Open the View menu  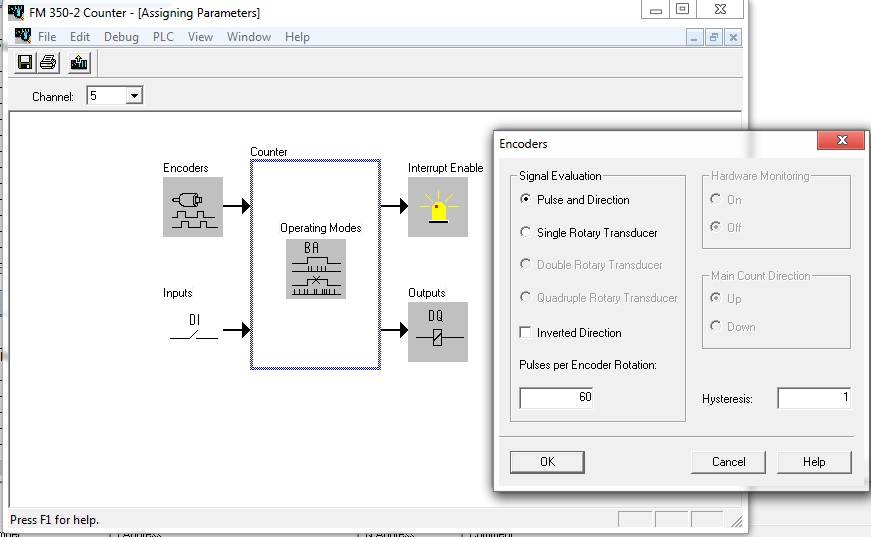click(200, 37)
